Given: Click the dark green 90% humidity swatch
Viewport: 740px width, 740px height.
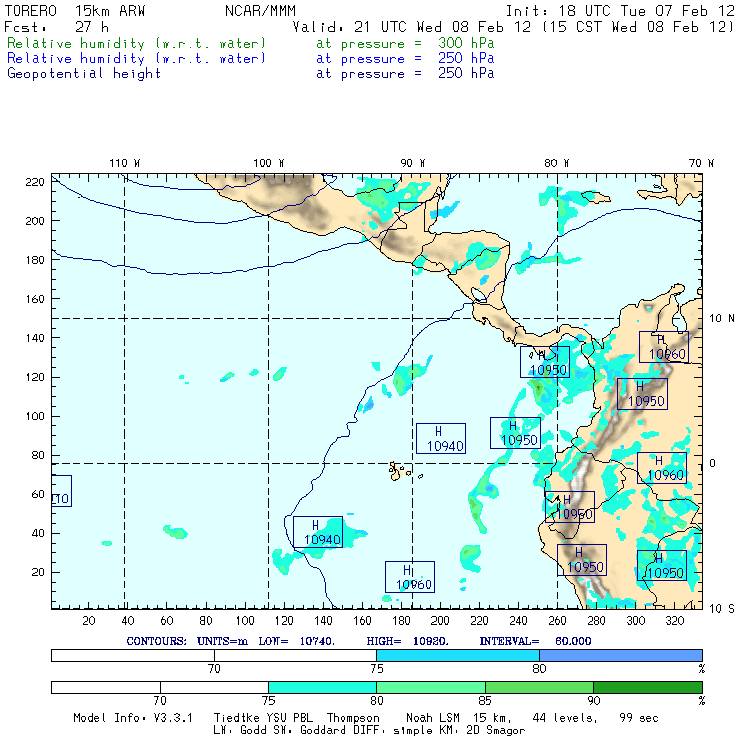Looking at the screenshot, I should [647, 688].
